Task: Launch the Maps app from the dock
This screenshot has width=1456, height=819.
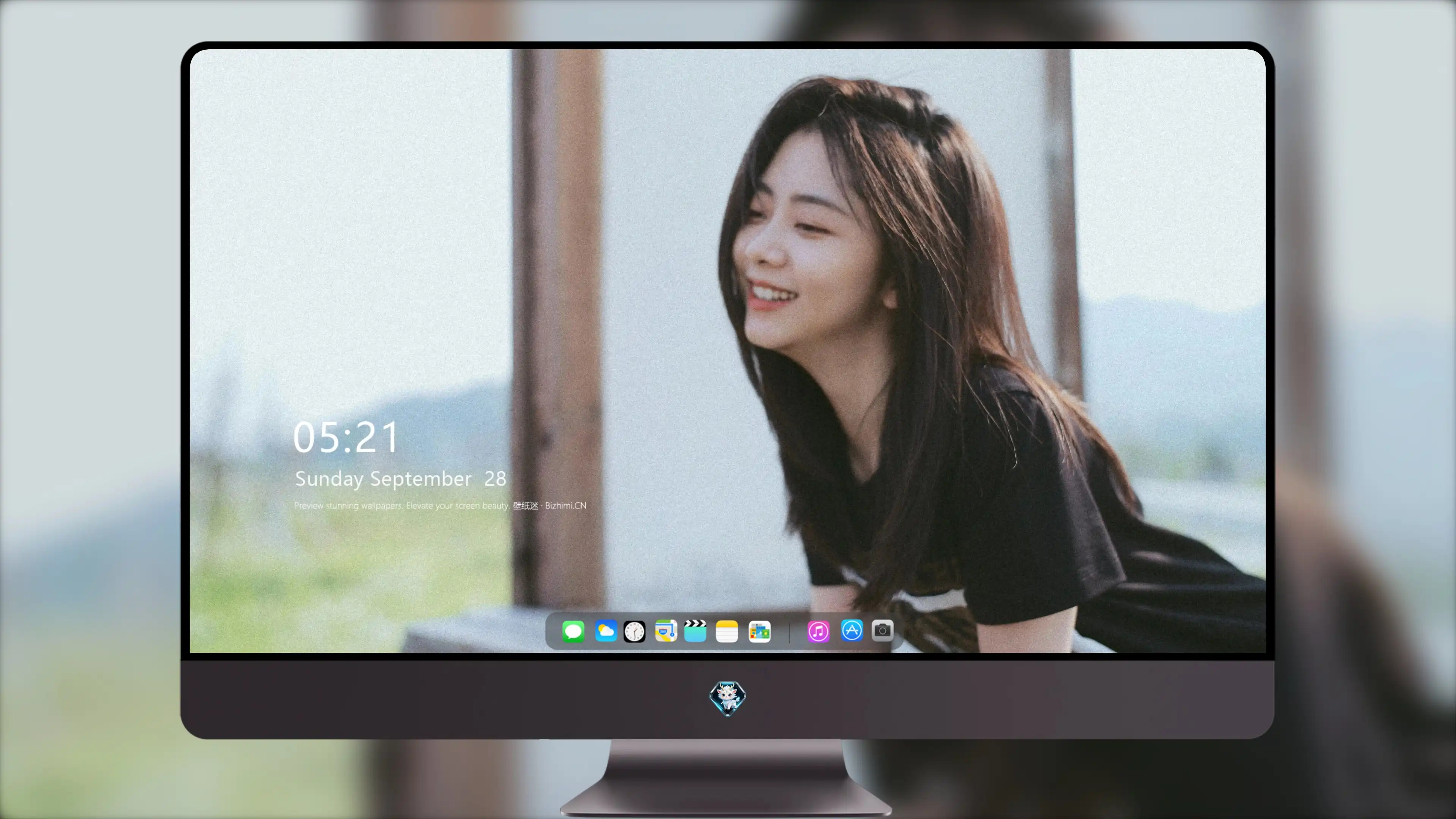Action: click(666, 631)
